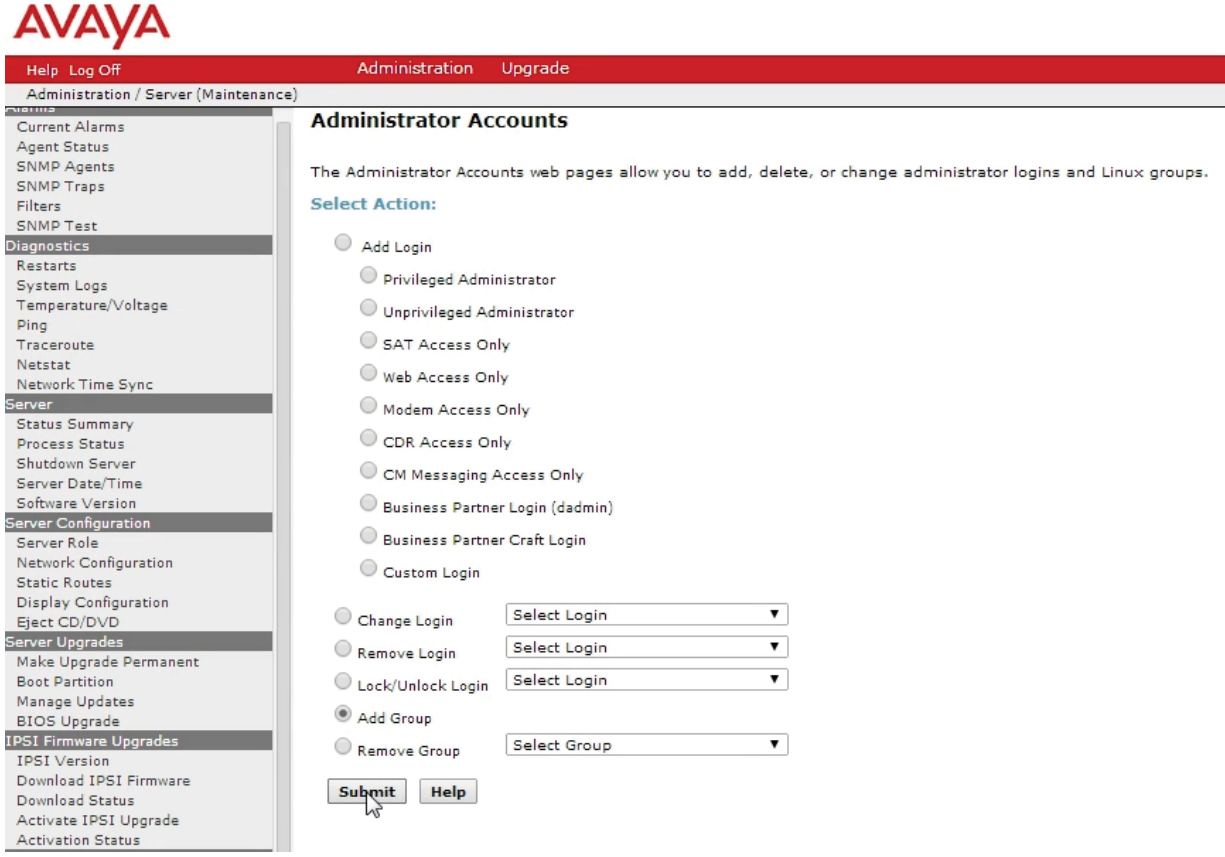Select the Remove Login radio button

[x=343, y=649]
